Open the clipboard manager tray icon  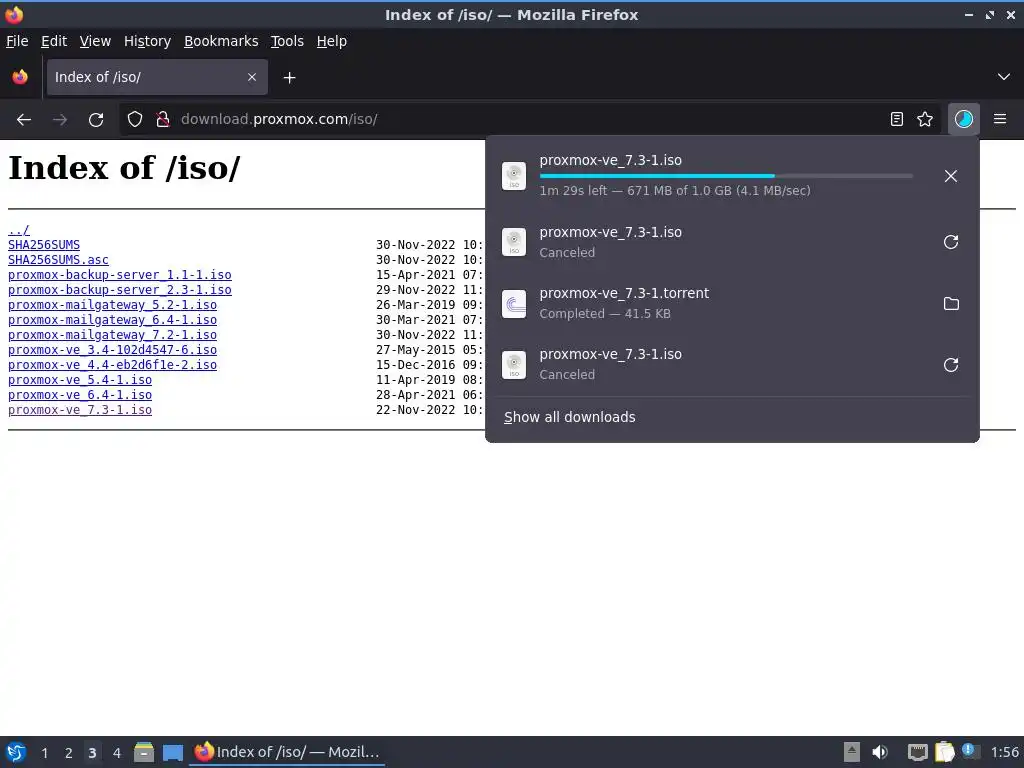[x=944, y=752]
